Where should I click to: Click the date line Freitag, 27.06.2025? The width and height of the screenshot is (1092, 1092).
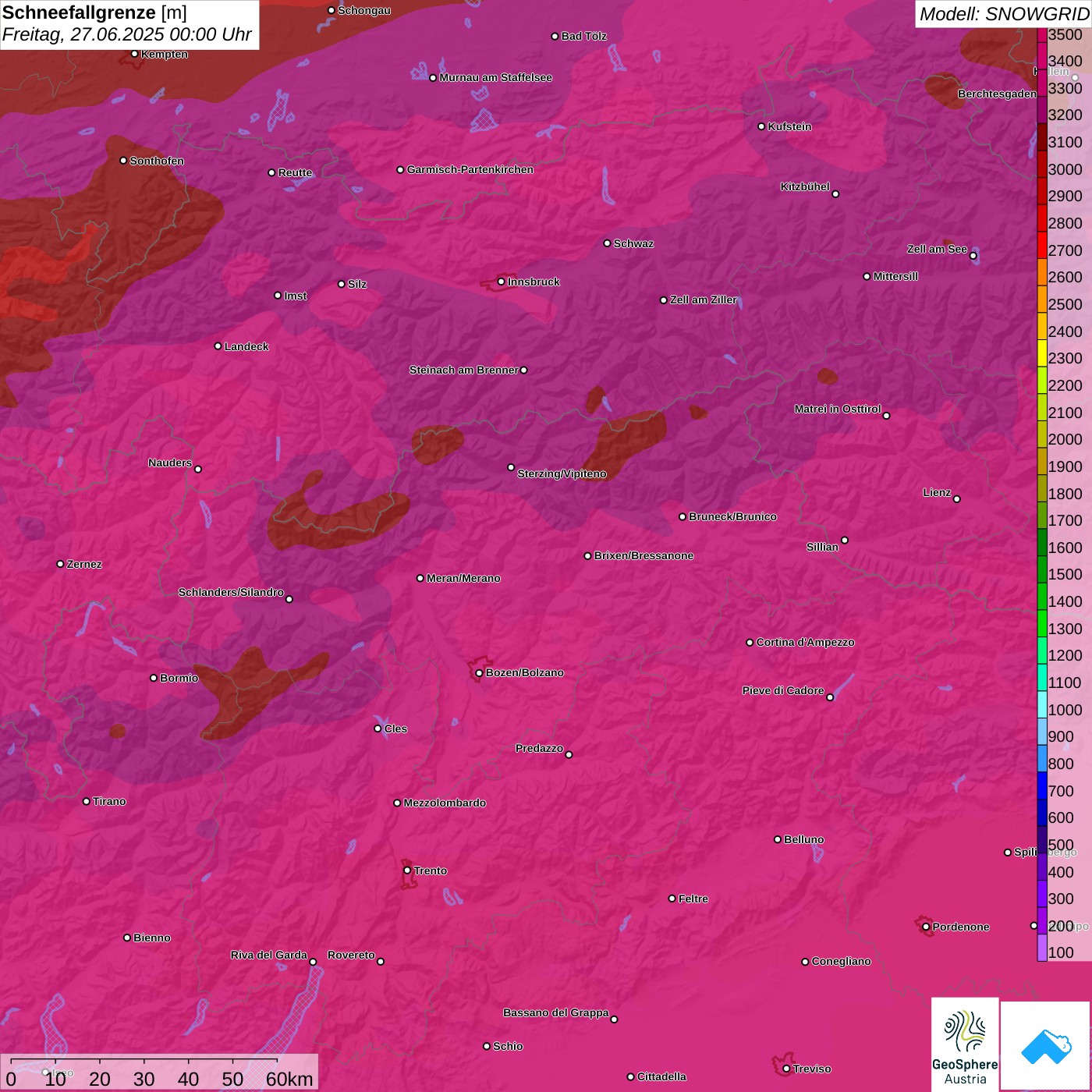127,35
